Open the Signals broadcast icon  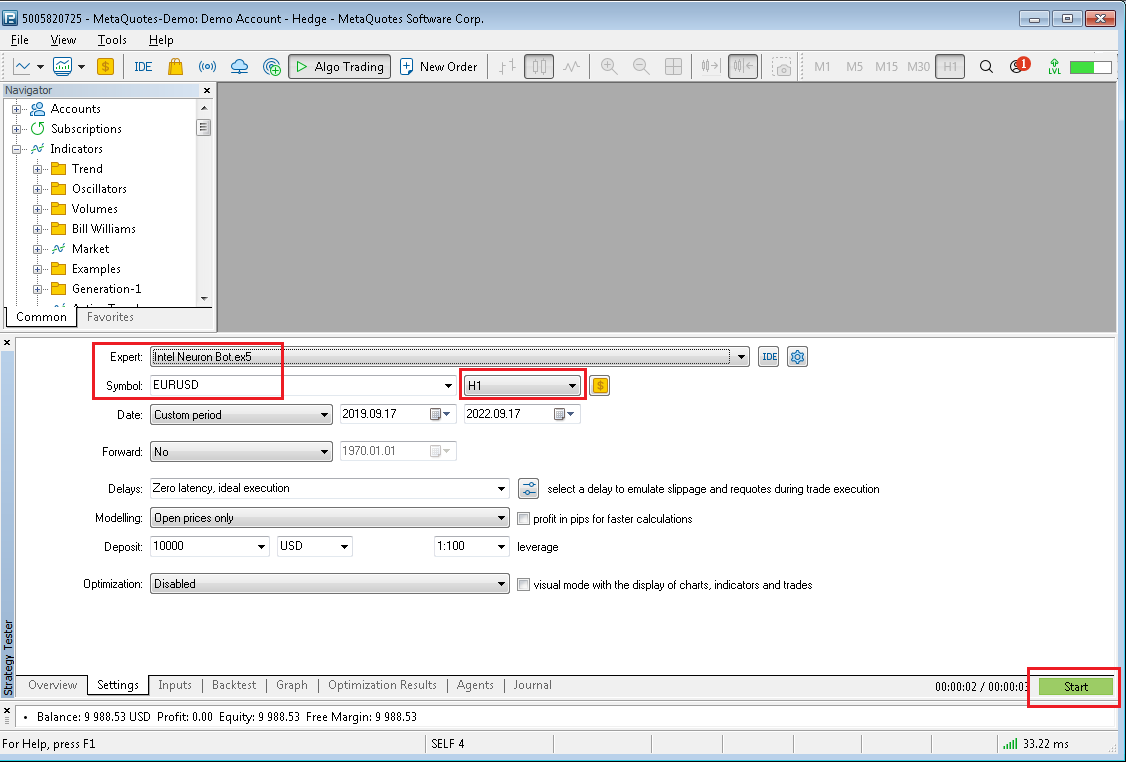click(x=207, y=67)
